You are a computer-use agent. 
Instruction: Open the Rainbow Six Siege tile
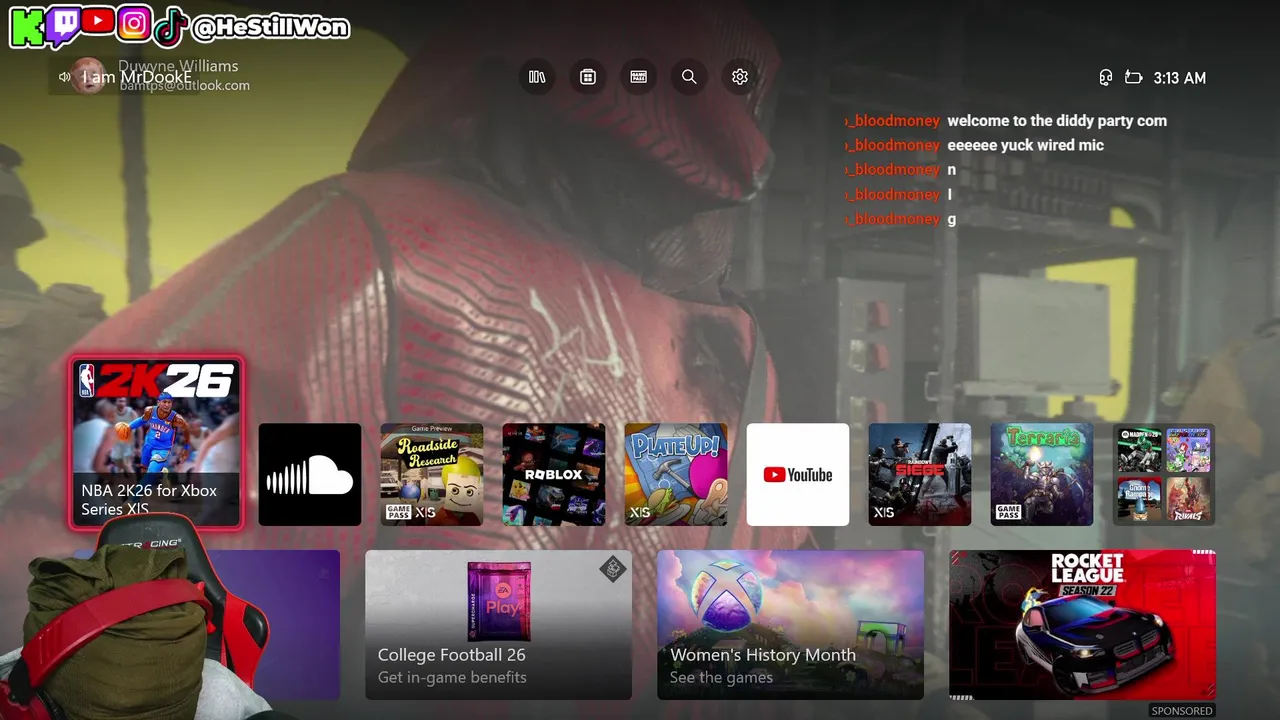[920, 474]
